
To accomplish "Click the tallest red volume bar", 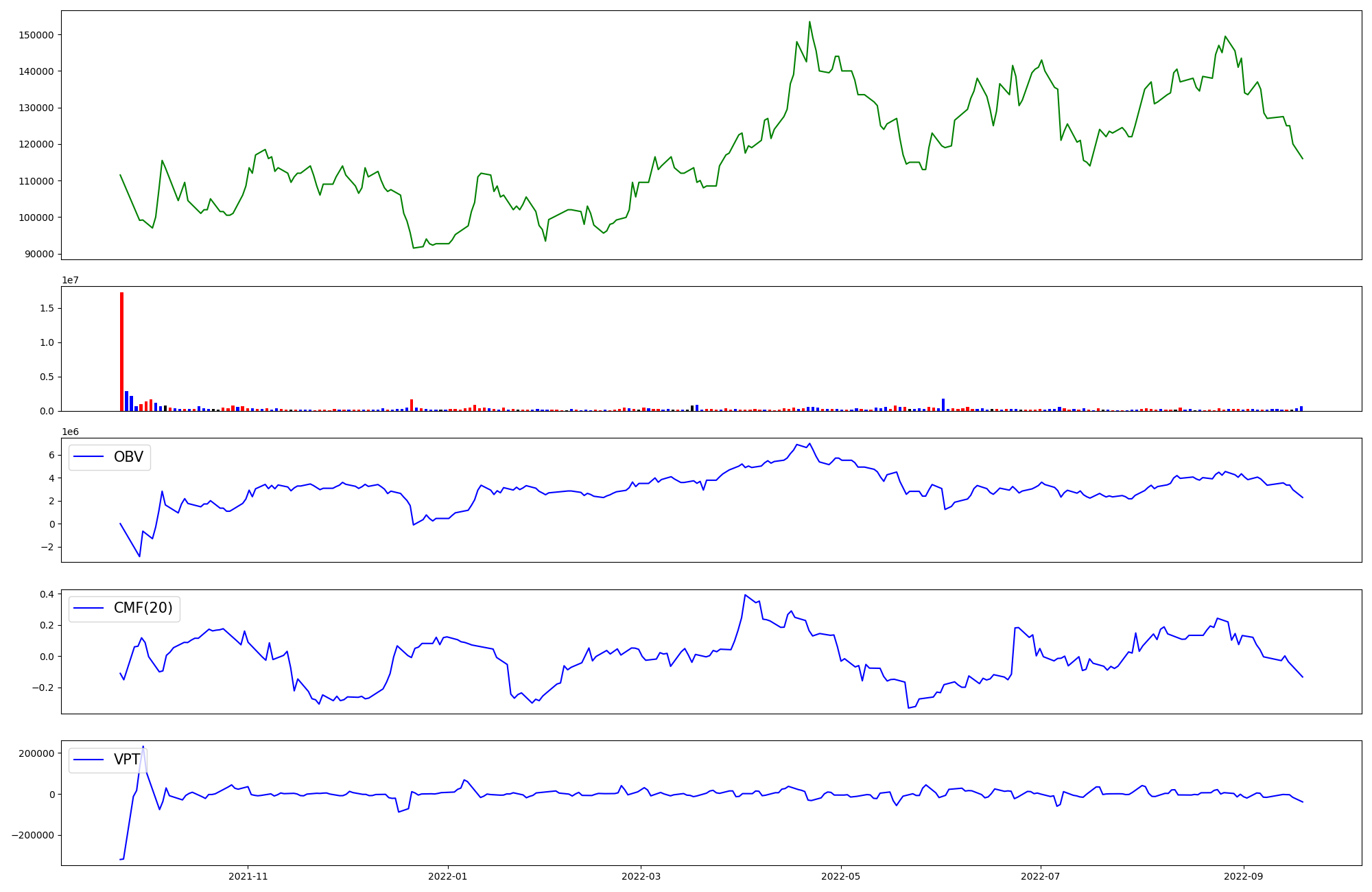I will click(121, 351).
